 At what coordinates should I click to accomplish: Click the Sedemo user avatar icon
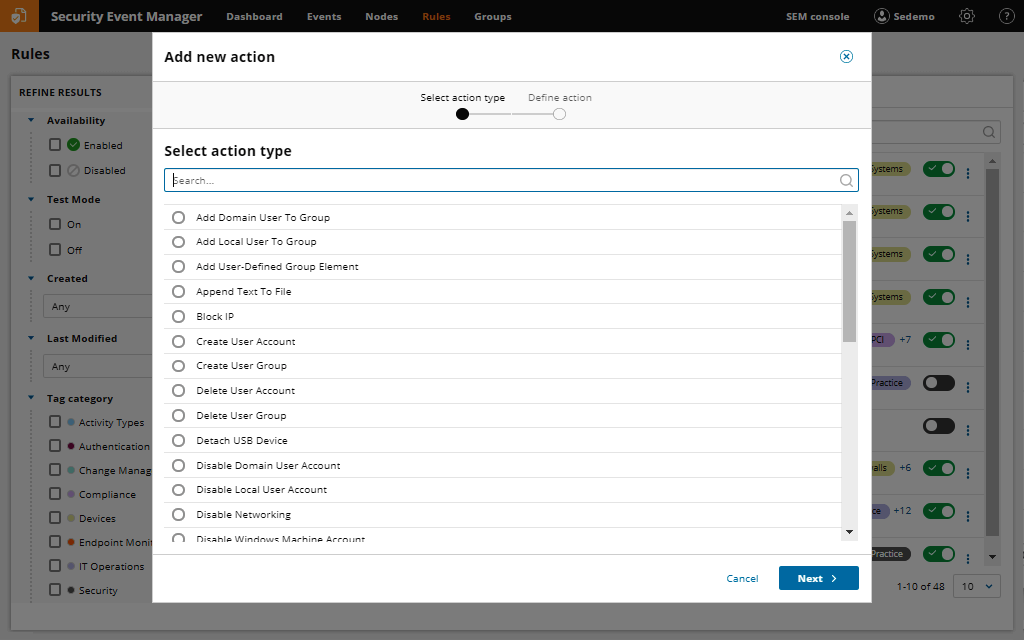pyautogui.click(x=881, y=16)
